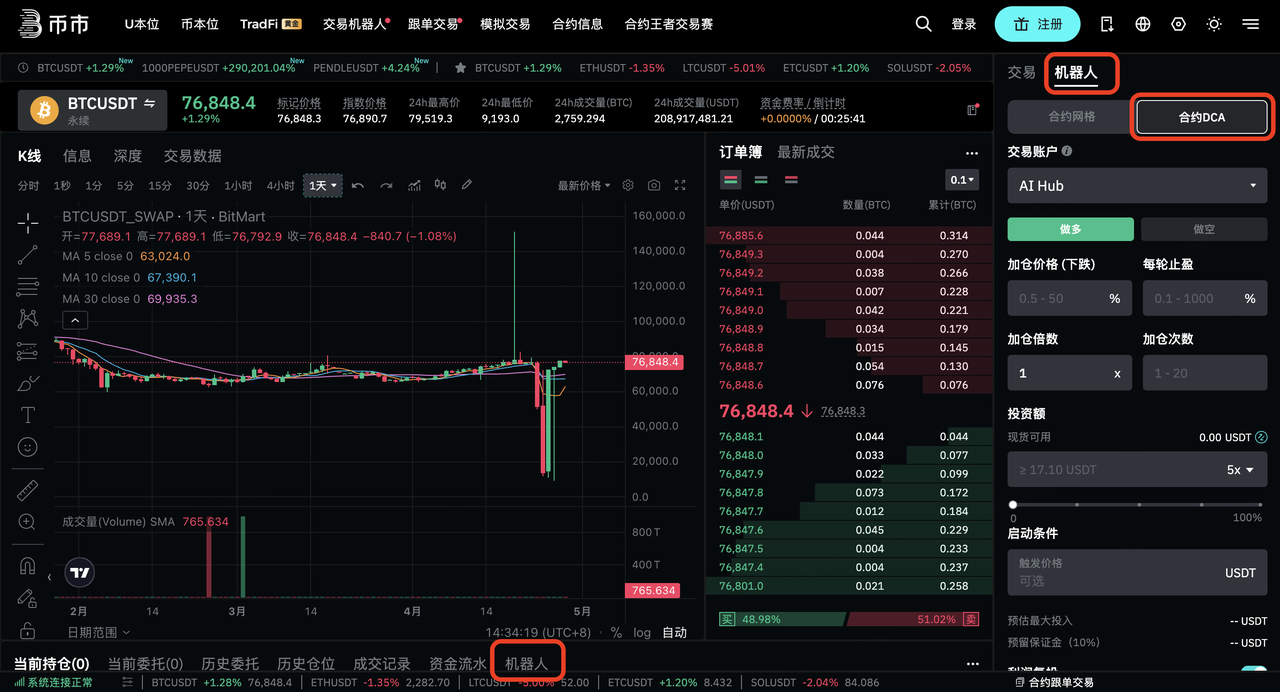Click the redo arrow in chart toolbar
Screen dimensions: 1280x692
pyautogui.click(x=386, y=186)
